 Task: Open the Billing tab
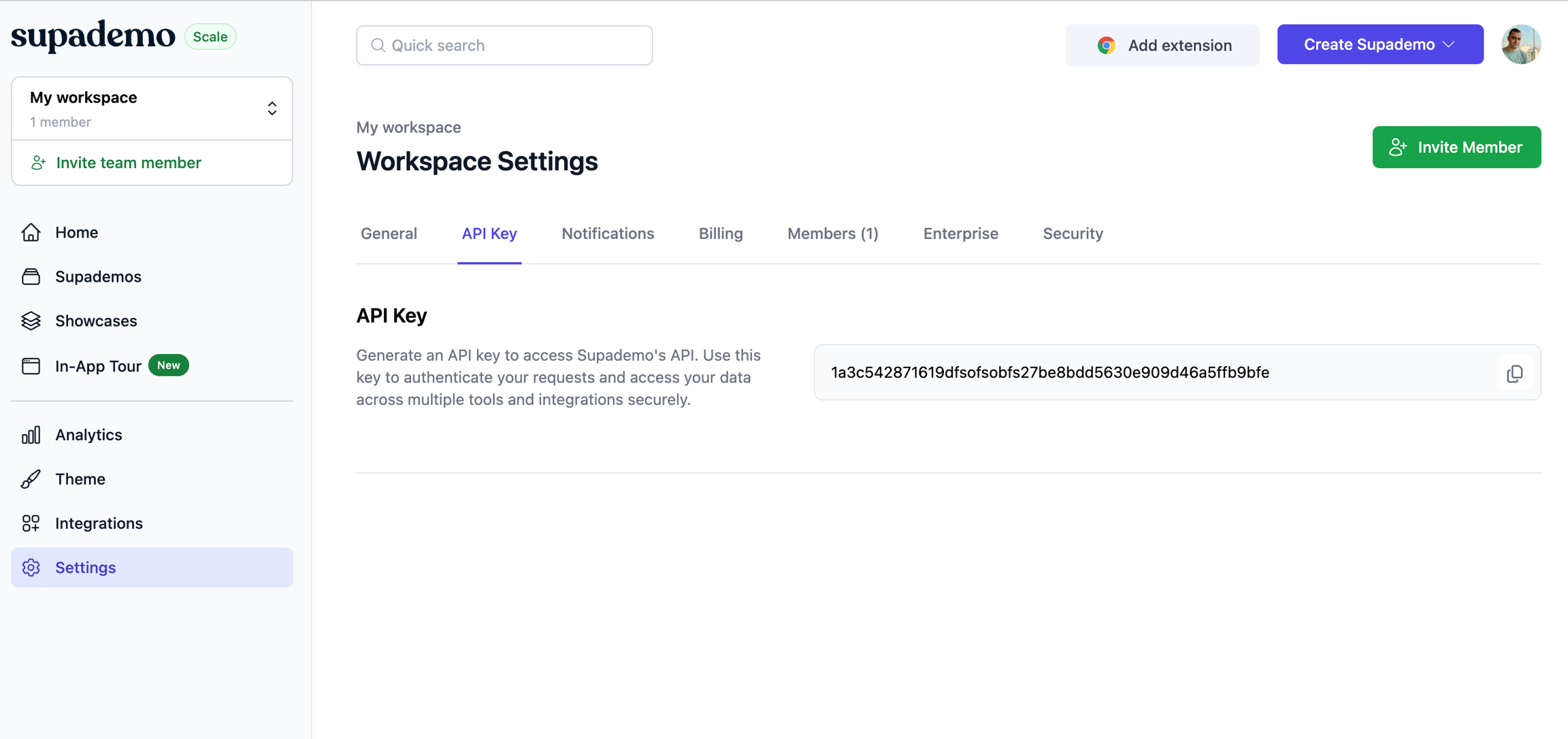720,234
